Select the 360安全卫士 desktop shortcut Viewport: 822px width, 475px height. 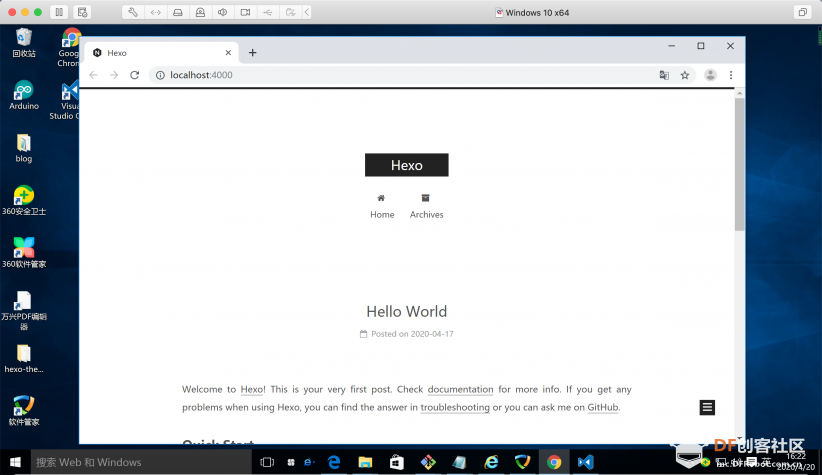click(24, 201)
